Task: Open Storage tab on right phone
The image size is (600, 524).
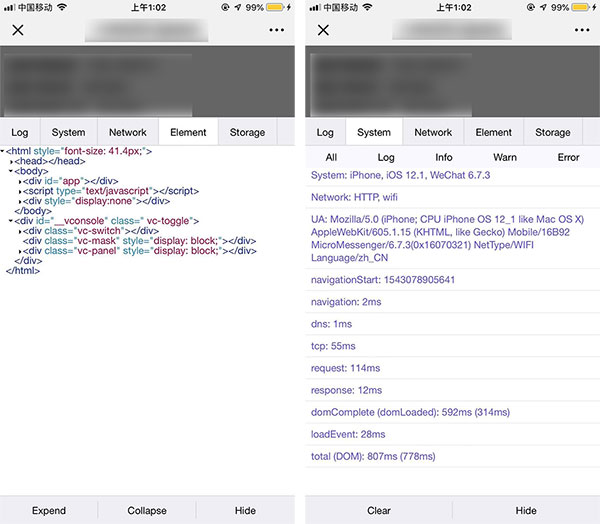Action: point(553,132)
